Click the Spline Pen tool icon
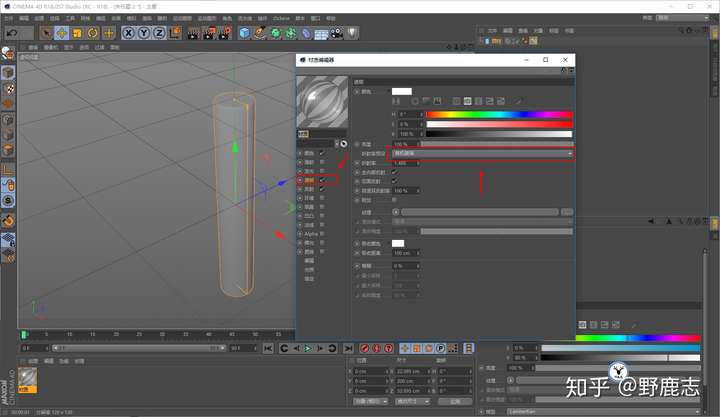 (x=260, y=33)
